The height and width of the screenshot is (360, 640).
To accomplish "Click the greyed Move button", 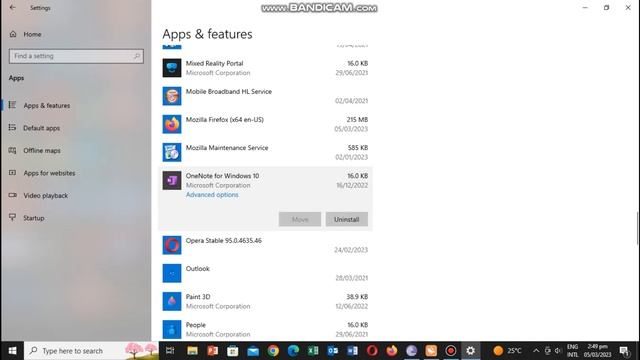I will 300,219.
